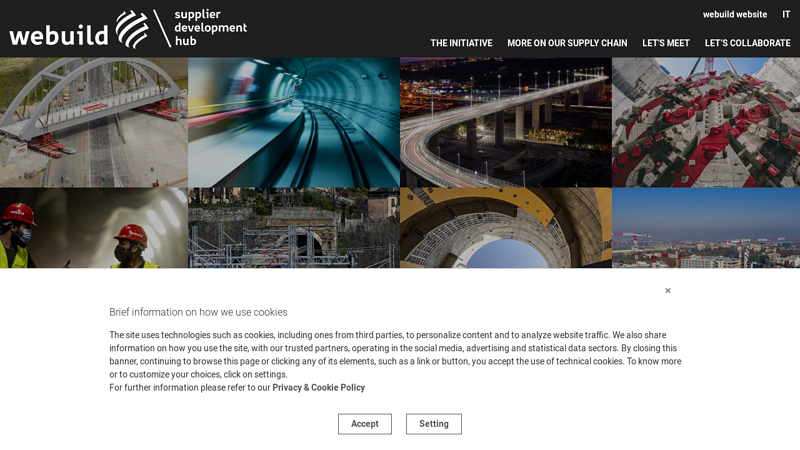
Task: Click the webuild supplier development hub logo
Action: [x=128, y=29]
